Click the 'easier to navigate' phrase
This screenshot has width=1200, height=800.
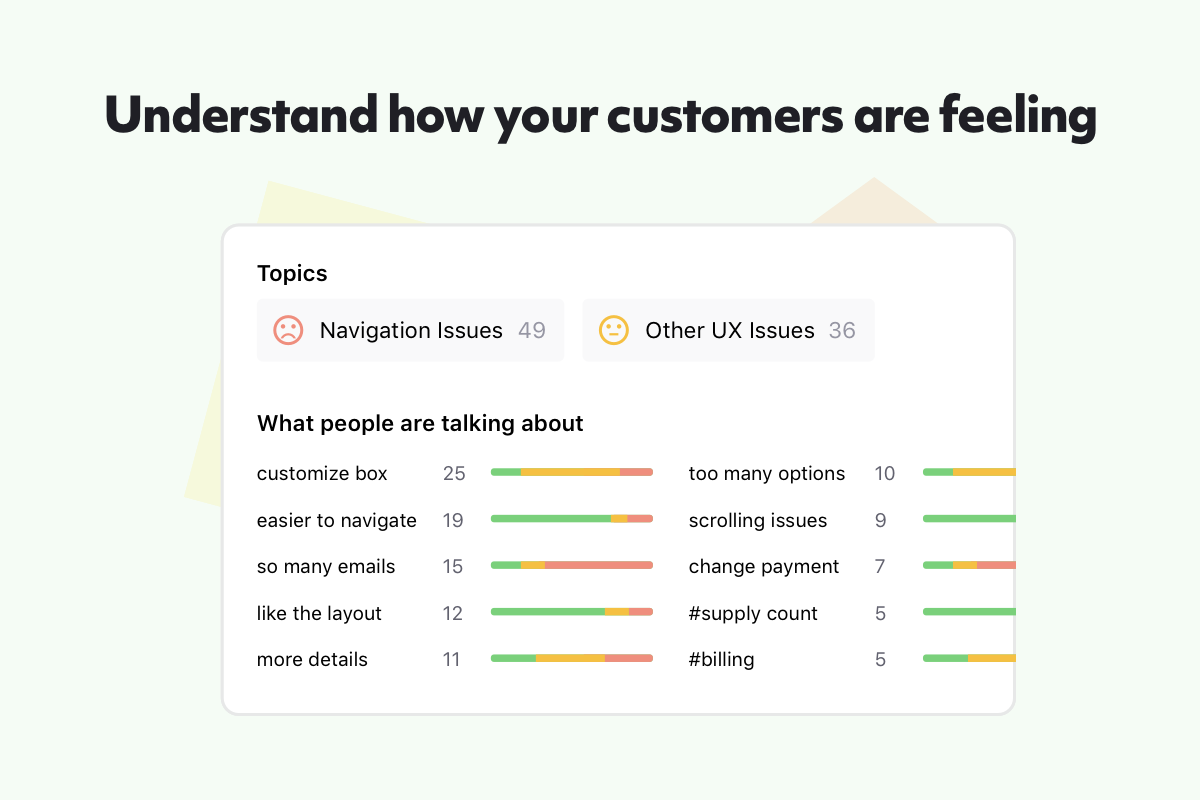pos(337,520)
